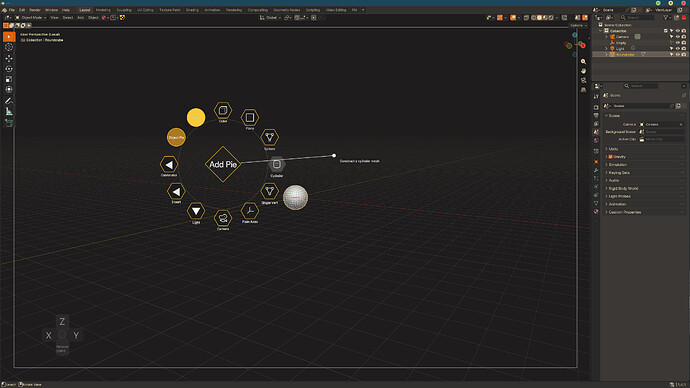Toggle the camera view icon in viewport

point(584,80)
